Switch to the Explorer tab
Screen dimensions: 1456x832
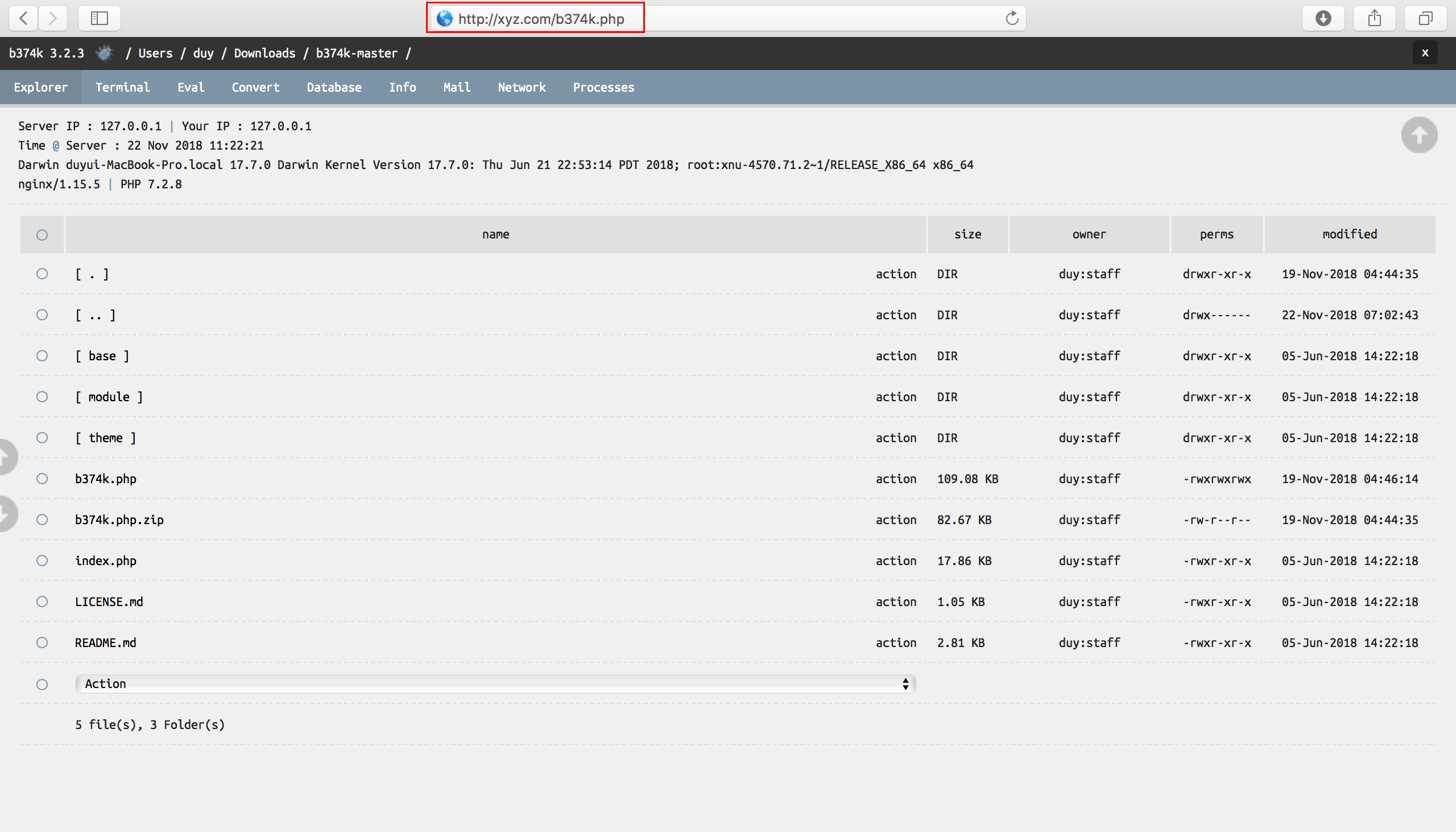(40, 88)
